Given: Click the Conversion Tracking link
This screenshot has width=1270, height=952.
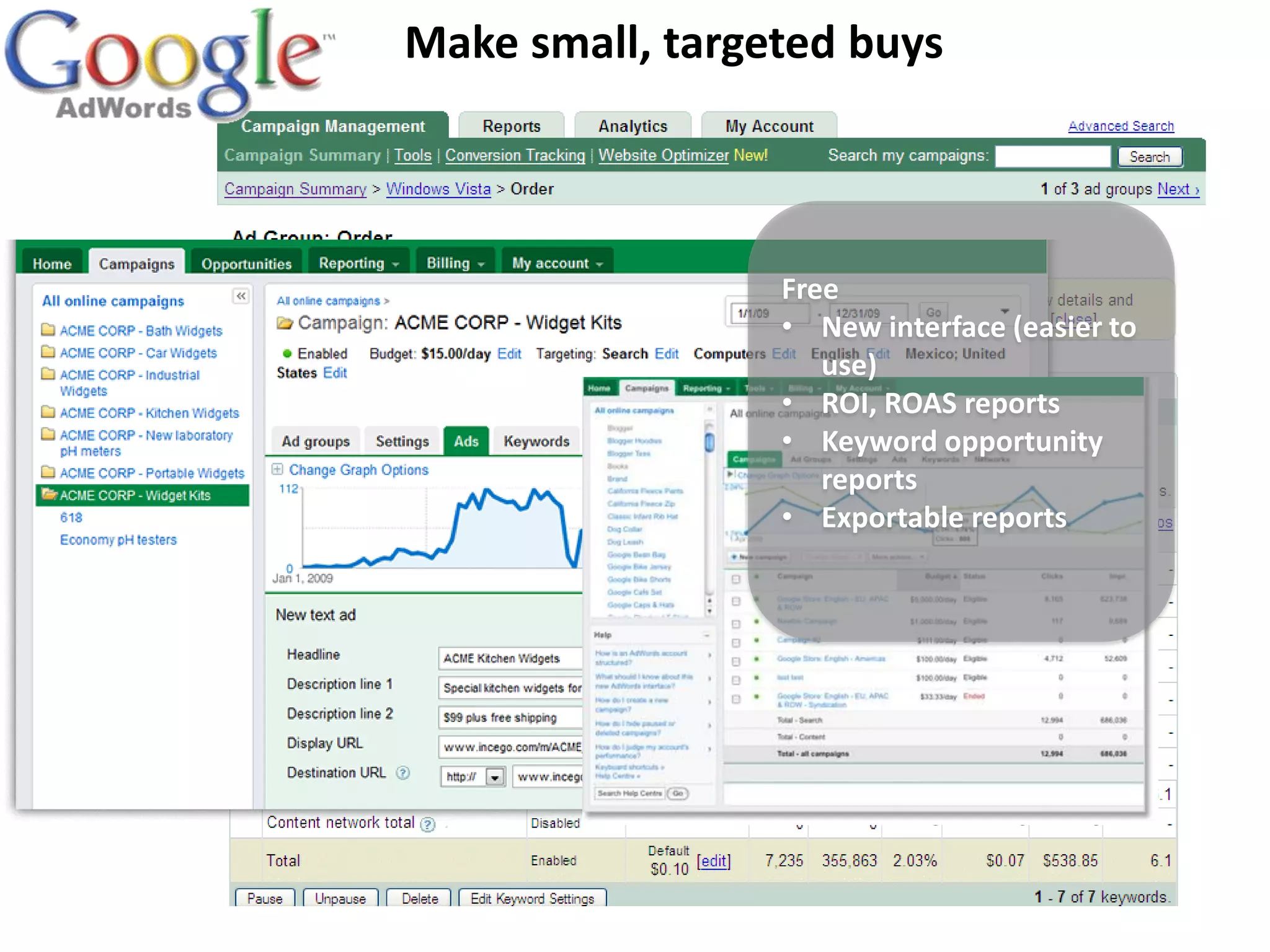Looking at the screenshot, I should coord(515,156).
